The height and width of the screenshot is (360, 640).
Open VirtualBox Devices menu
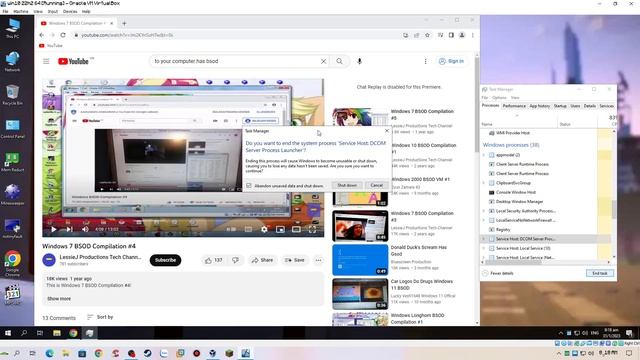(70, 11)
